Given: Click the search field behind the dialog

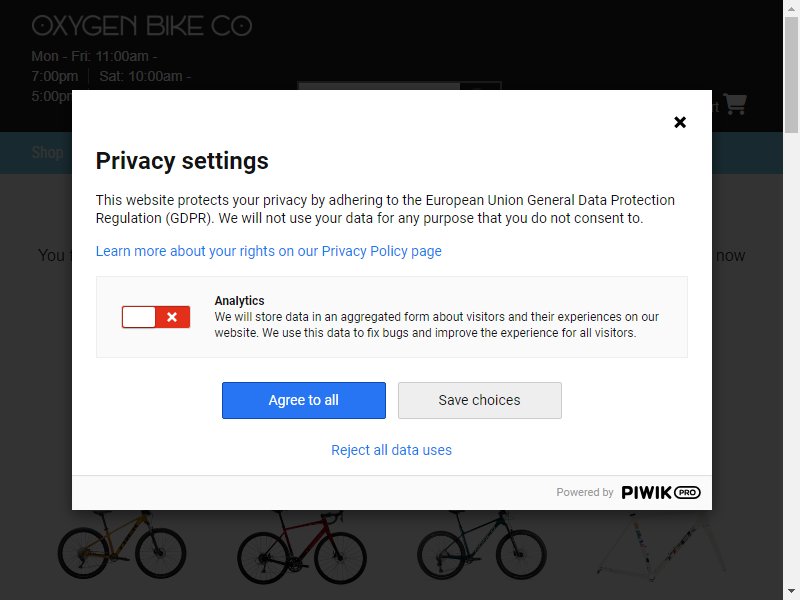Looking at the screenshot, I should click(379, 86).
